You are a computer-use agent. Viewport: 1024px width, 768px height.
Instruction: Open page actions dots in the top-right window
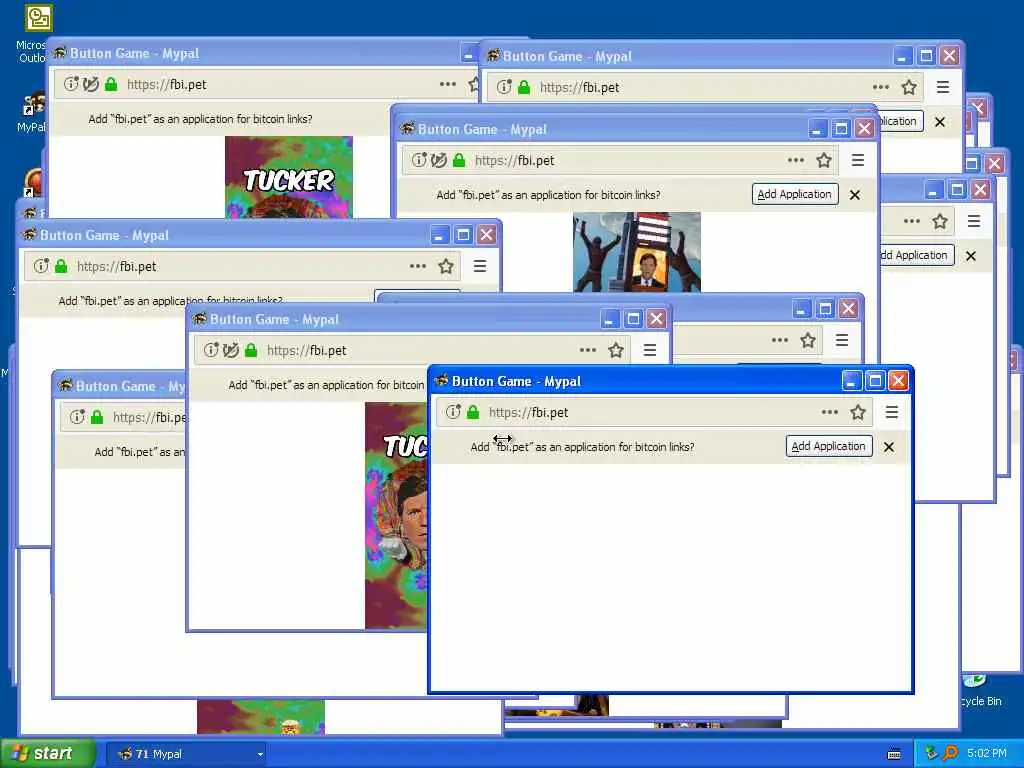tap(880, 87)
